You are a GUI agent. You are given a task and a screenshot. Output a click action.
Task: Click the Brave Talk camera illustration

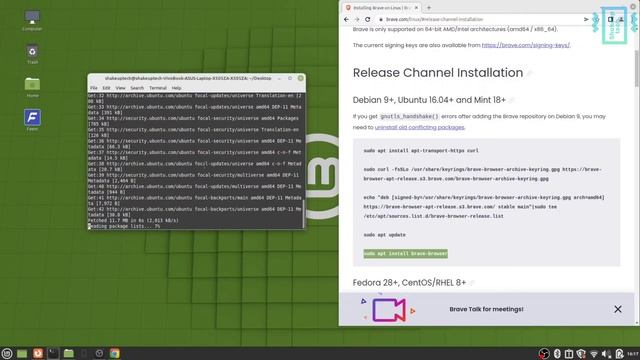tap(388, 310)
